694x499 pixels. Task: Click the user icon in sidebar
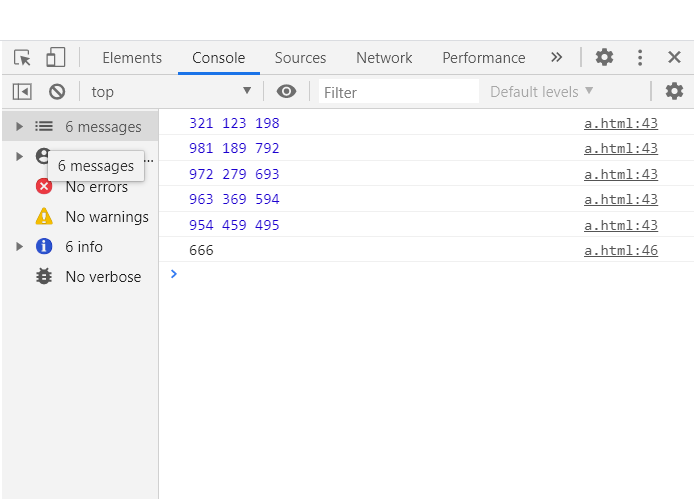pos(42,156)
